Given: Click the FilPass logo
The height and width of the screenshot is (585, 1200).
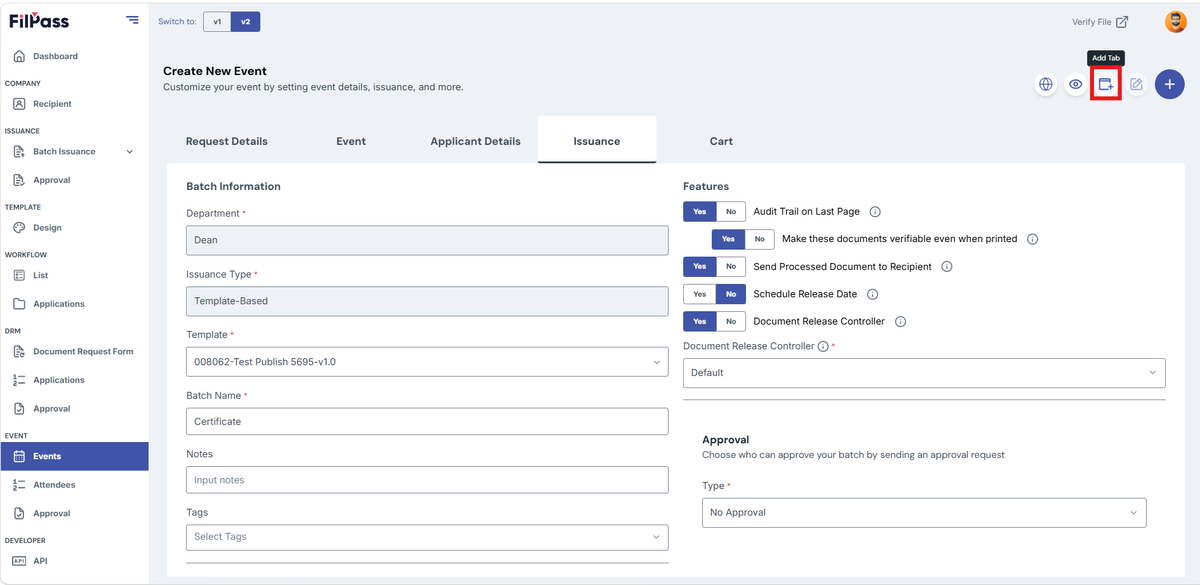Looking at the screenshot, I should tap(39, 21).
